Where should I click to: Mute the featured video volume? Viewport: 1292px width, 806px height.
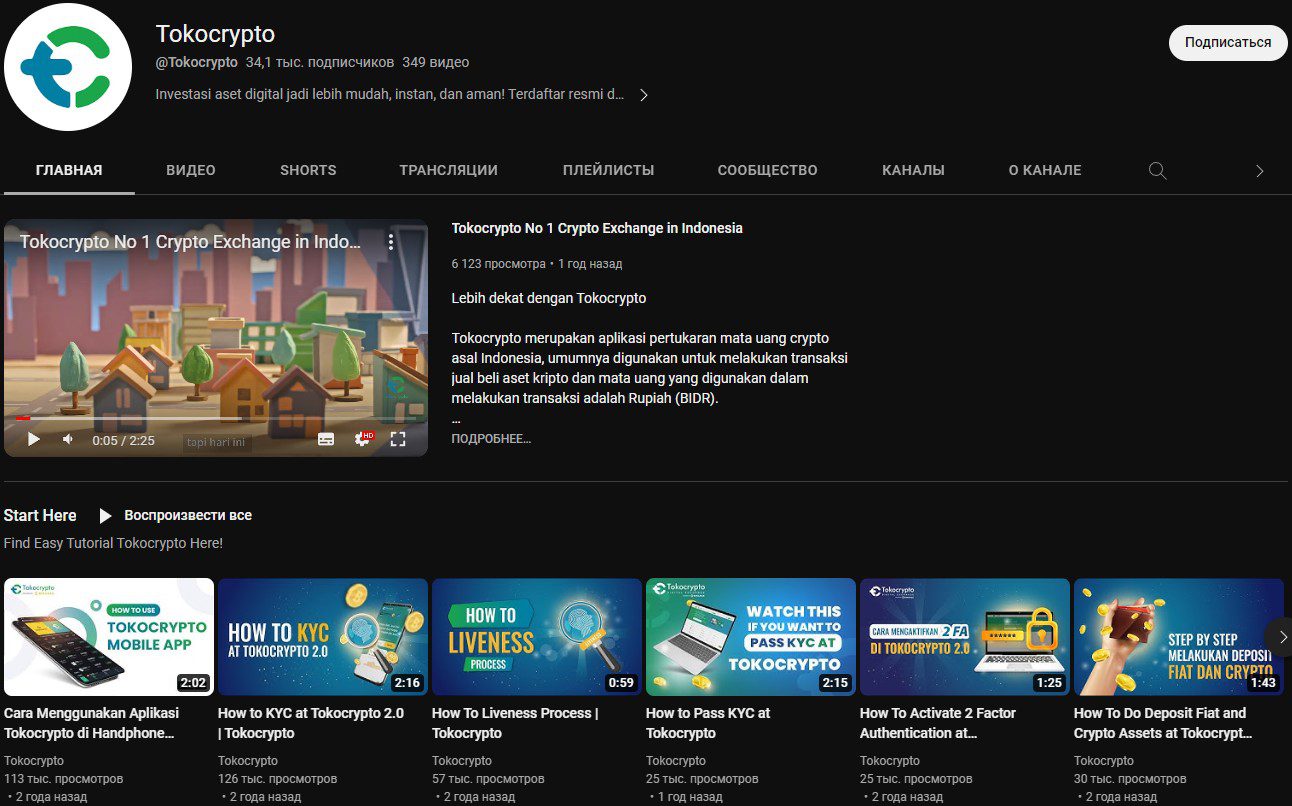68,439
